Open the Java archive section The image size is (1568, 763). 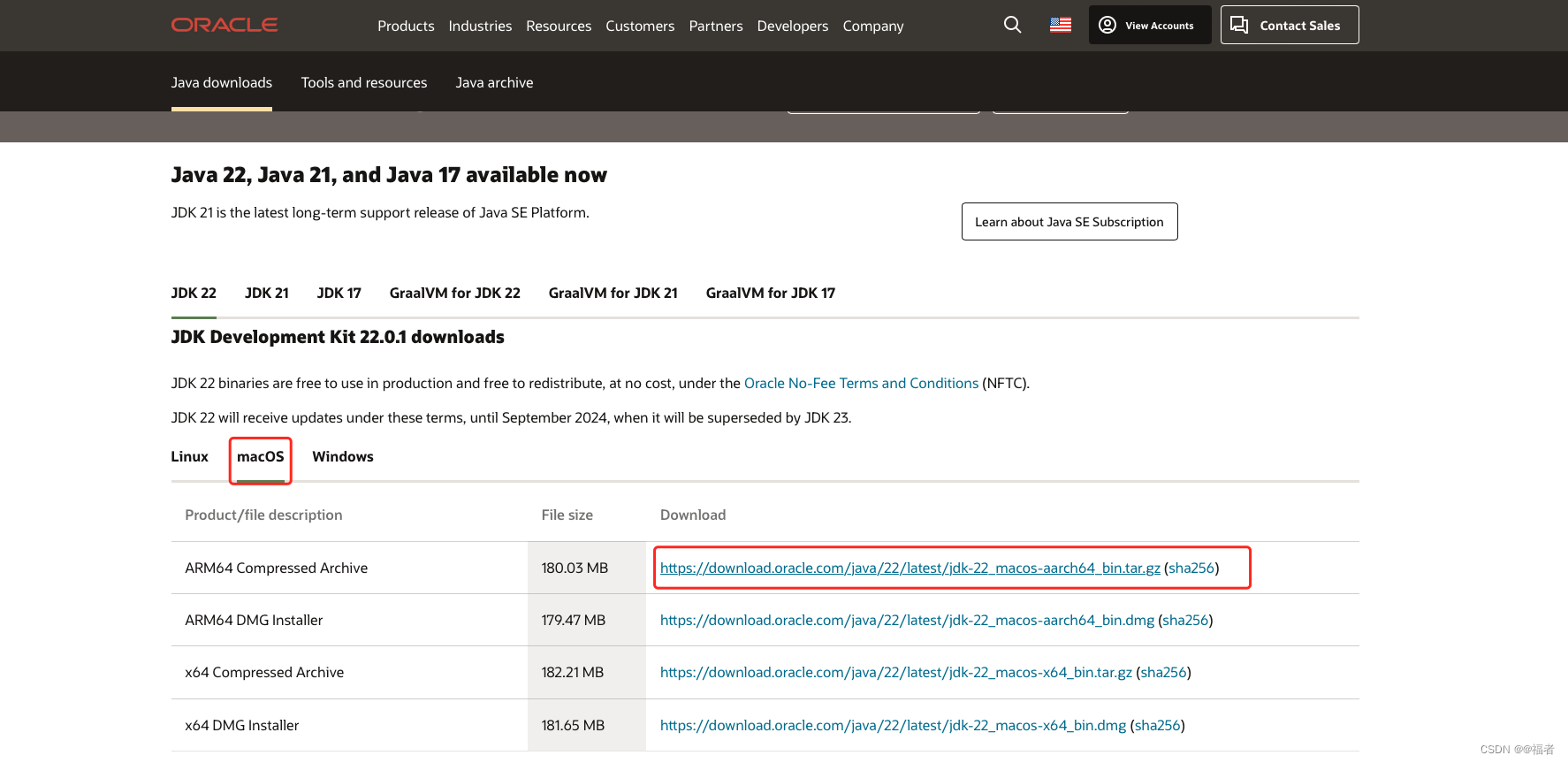tap(494, 82)
